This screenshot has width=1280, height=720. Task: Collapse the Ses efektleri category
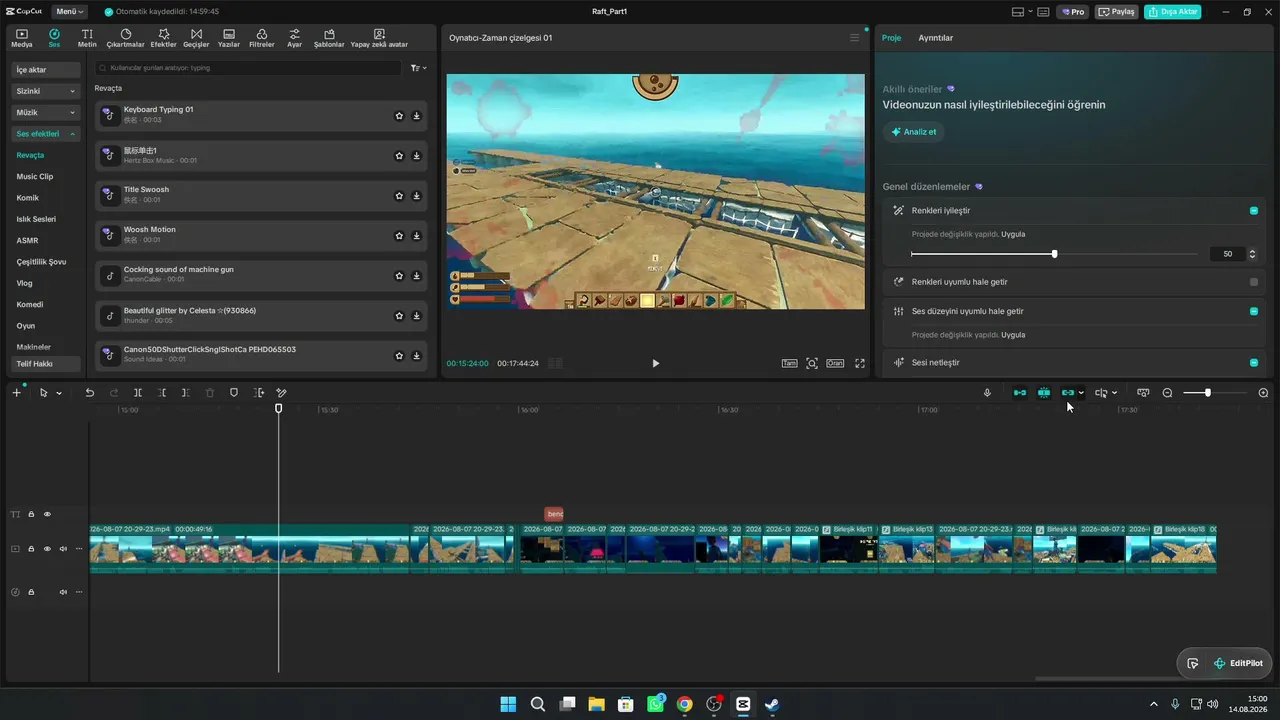click(46, 133)
